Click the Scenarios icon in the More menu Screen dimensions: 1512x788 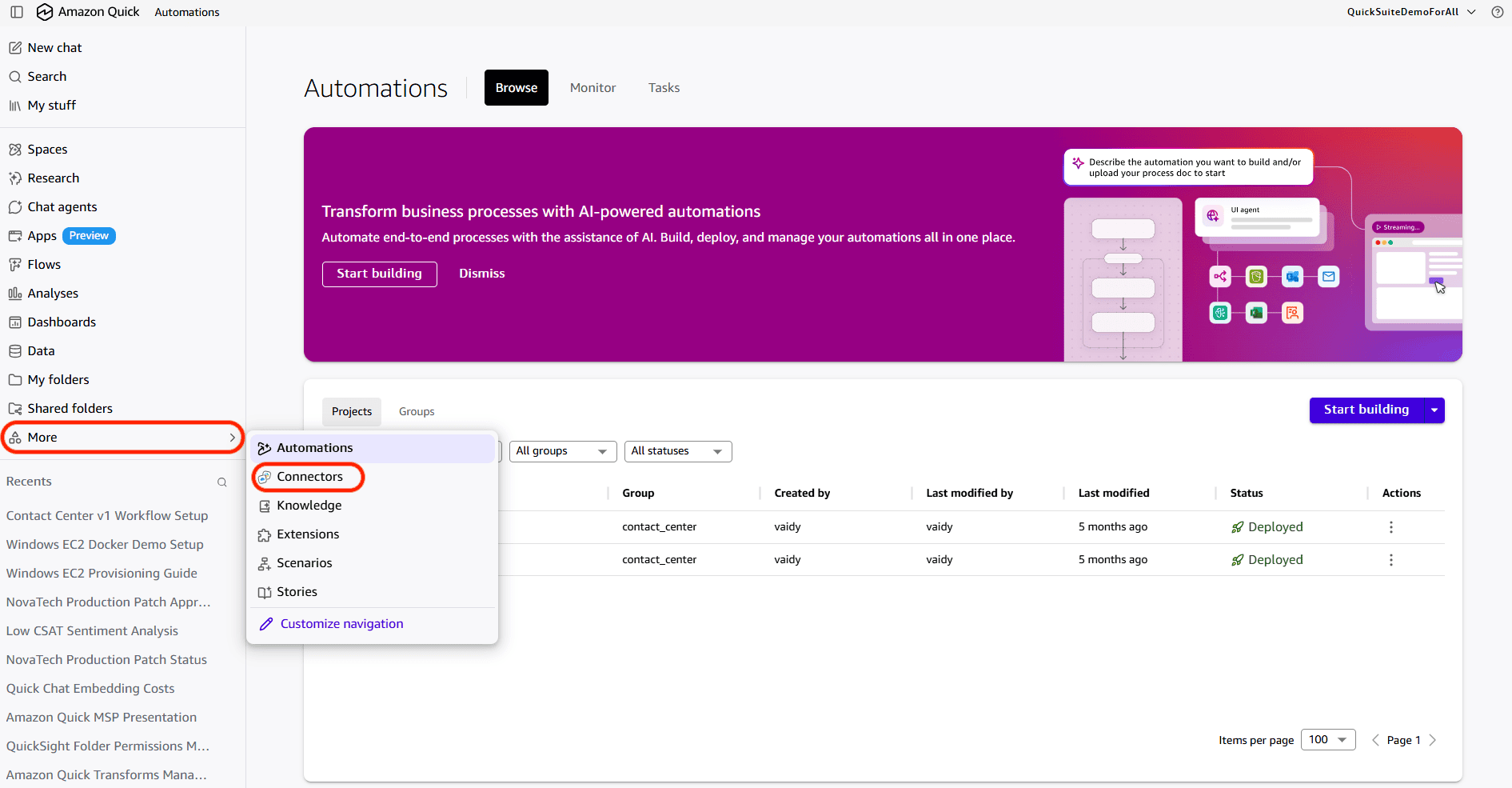click(265, 563)
